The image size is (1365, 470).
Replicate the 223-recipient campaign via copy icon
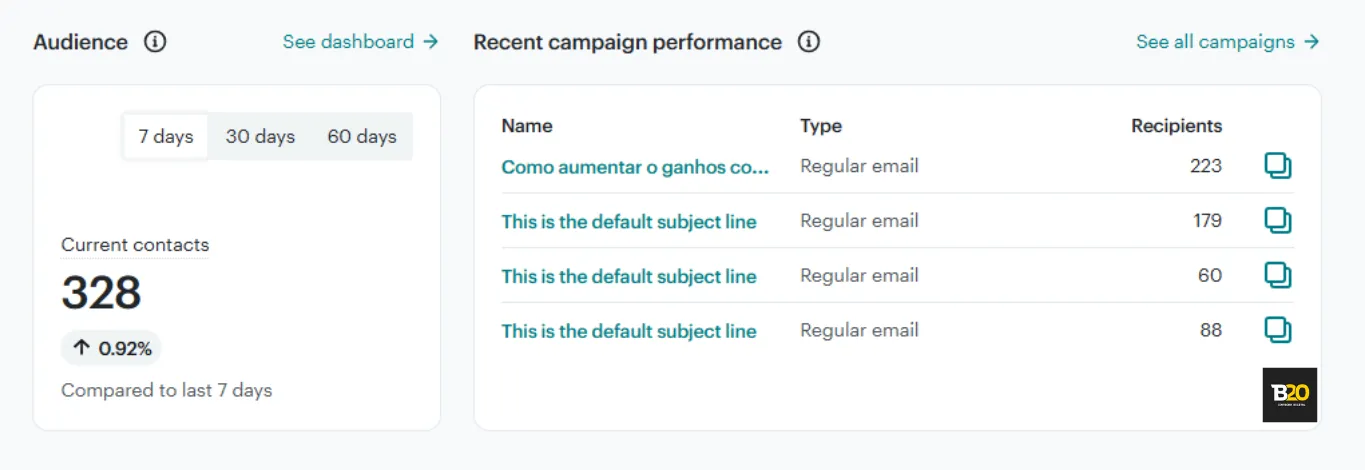tap(1278, 166)
